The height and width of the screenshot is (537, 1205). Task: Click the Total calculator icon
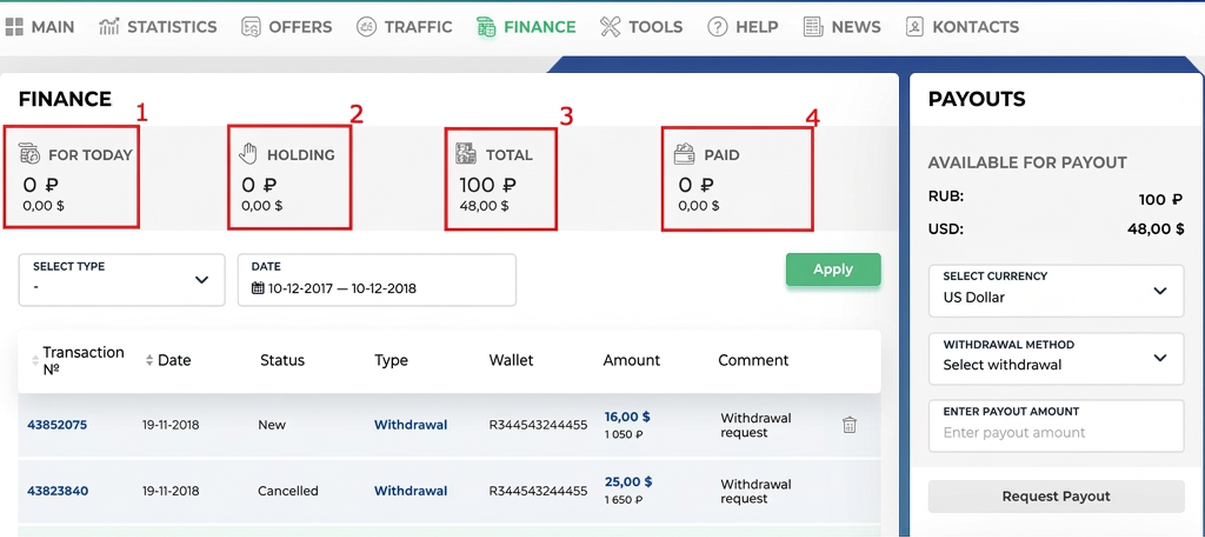pyautogui.click(x=466, y=153)
